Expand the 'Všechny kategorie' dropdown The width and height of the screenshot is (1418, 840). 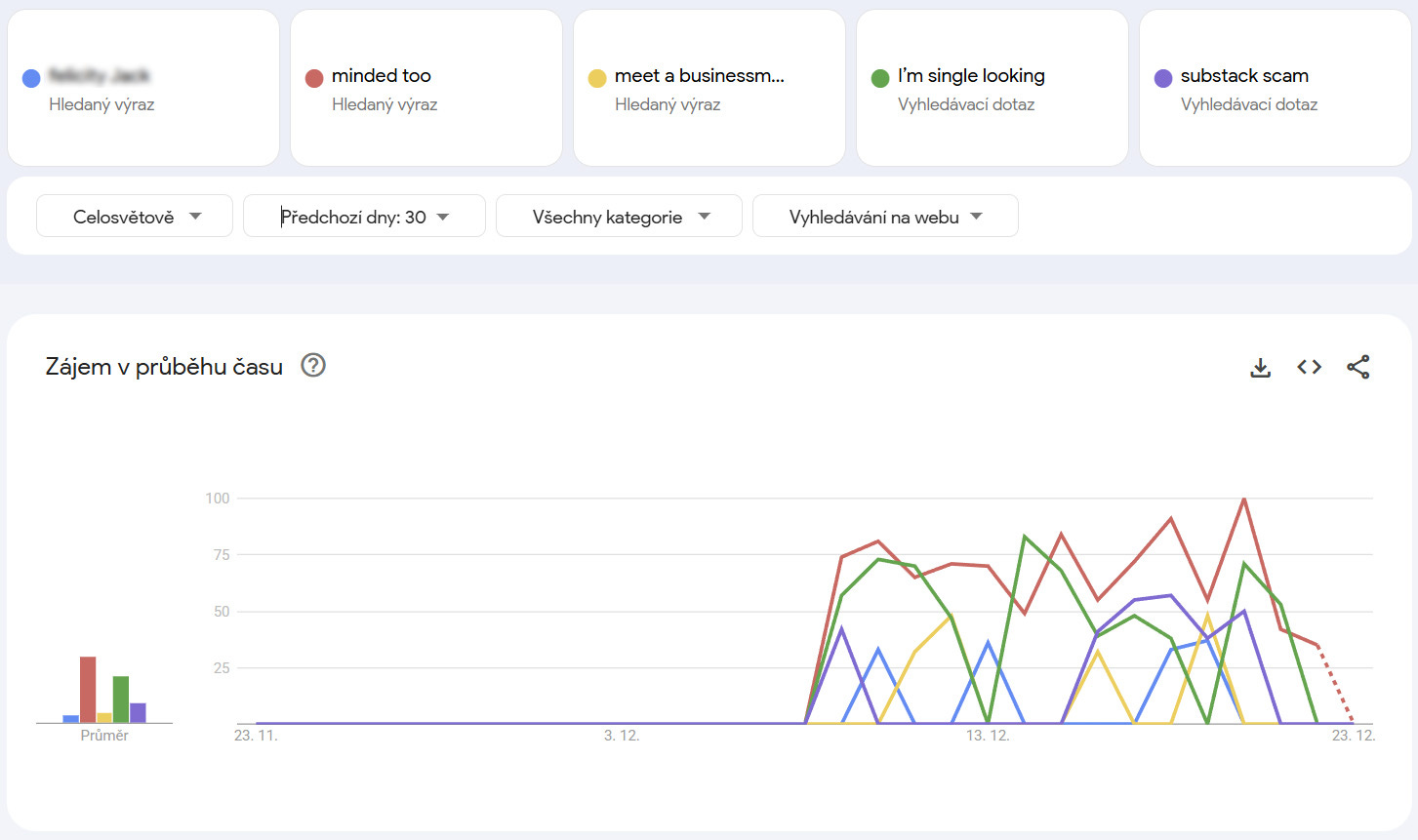pyautogui.click(x=618, y=216)
